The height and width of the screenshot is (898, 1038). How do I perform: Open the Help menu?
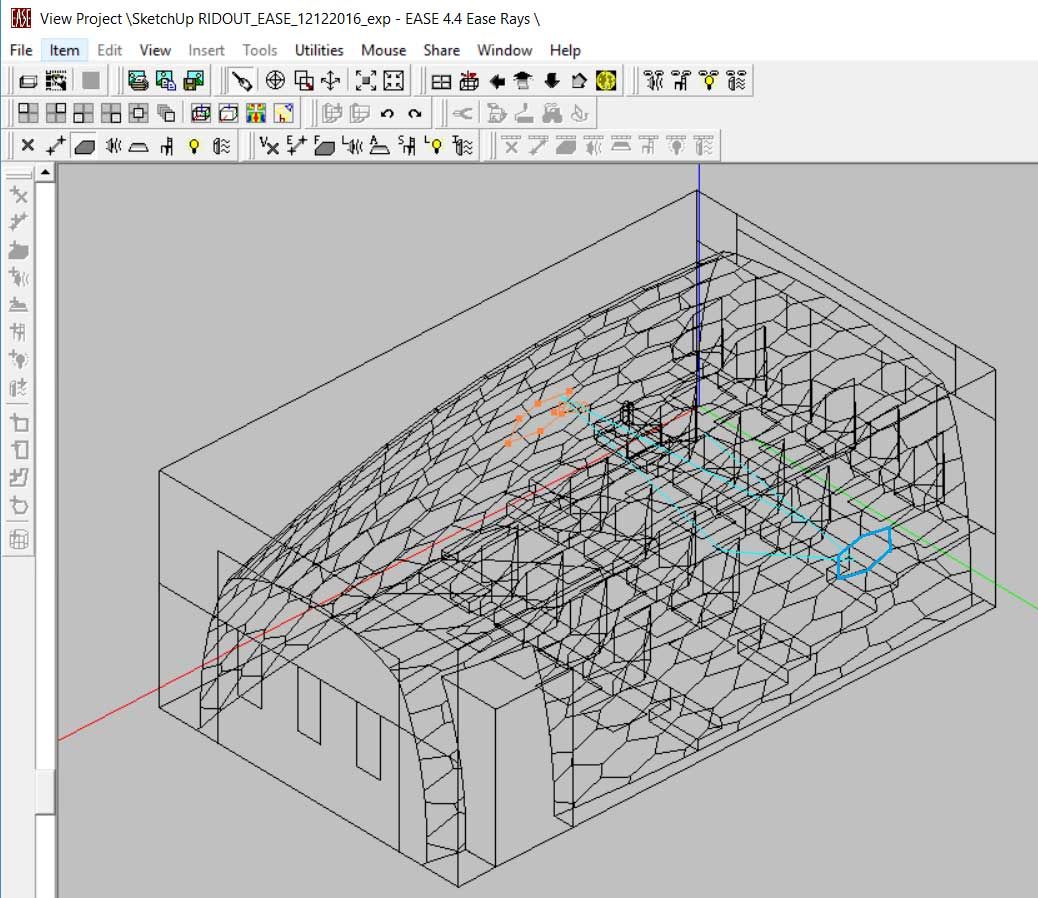click(x=565, y=50)
